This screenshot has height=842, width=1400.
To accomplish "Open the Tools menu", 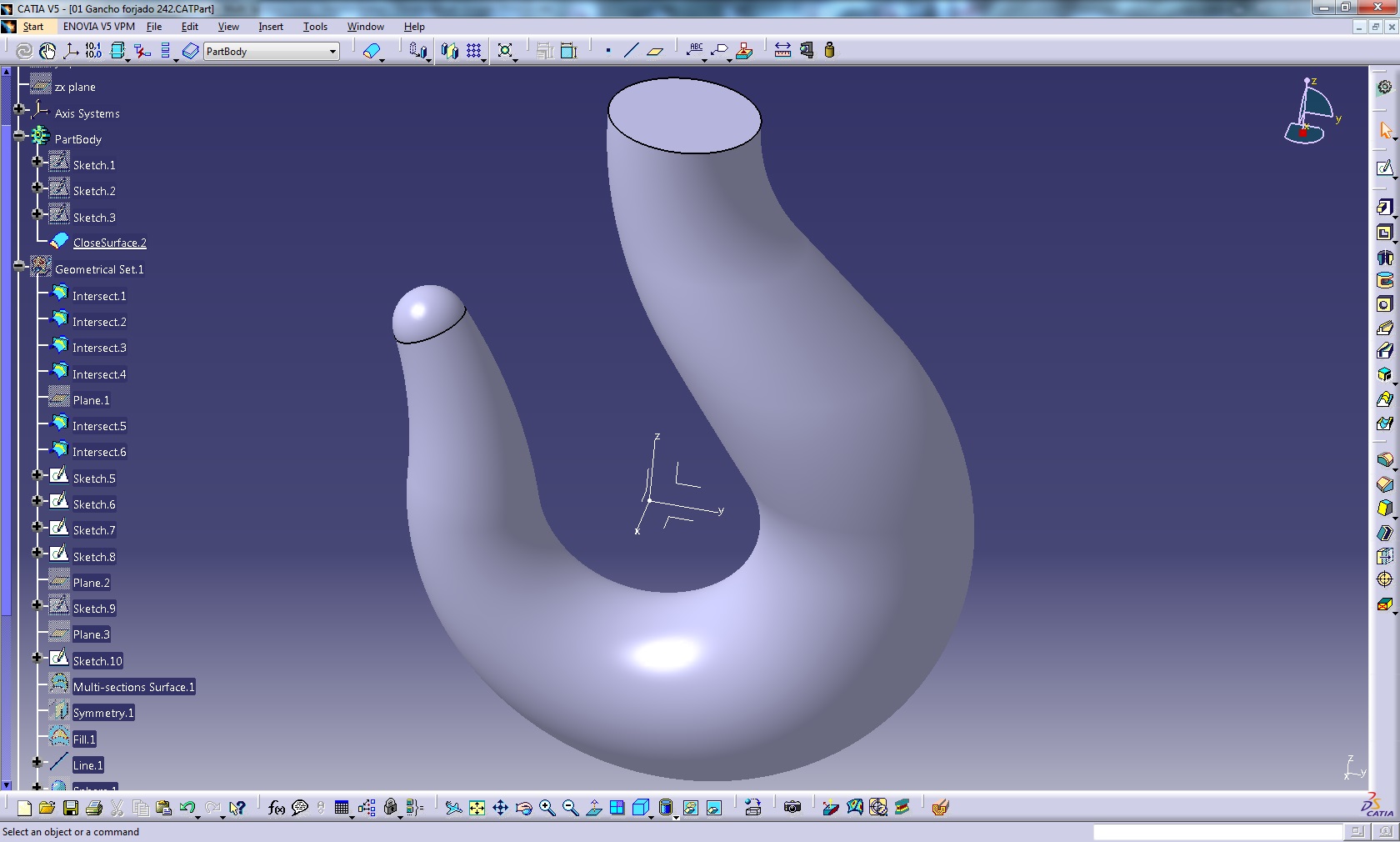I will [x=315, y=27].
